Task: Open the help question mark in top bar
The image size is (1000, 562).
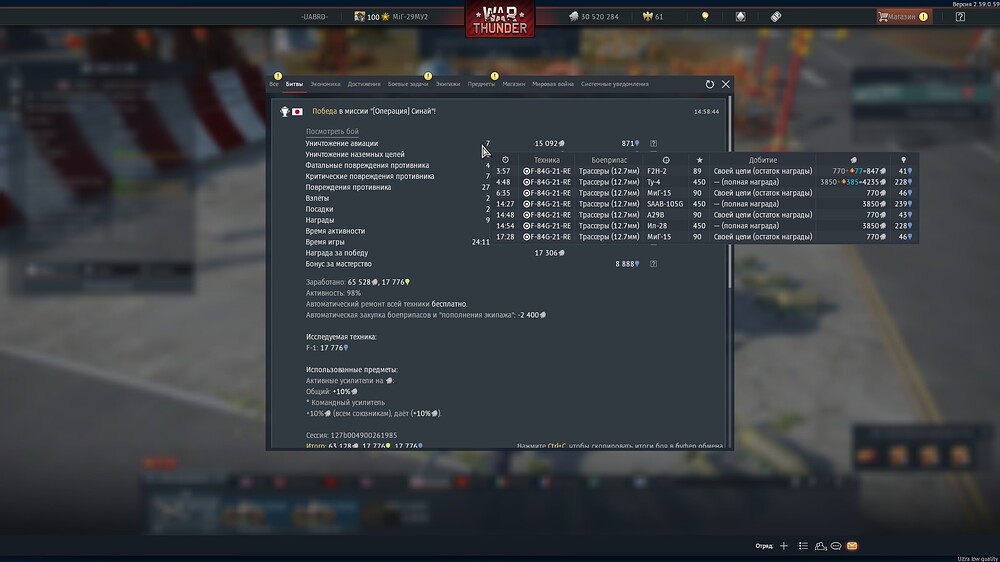Action: (960, 17)
